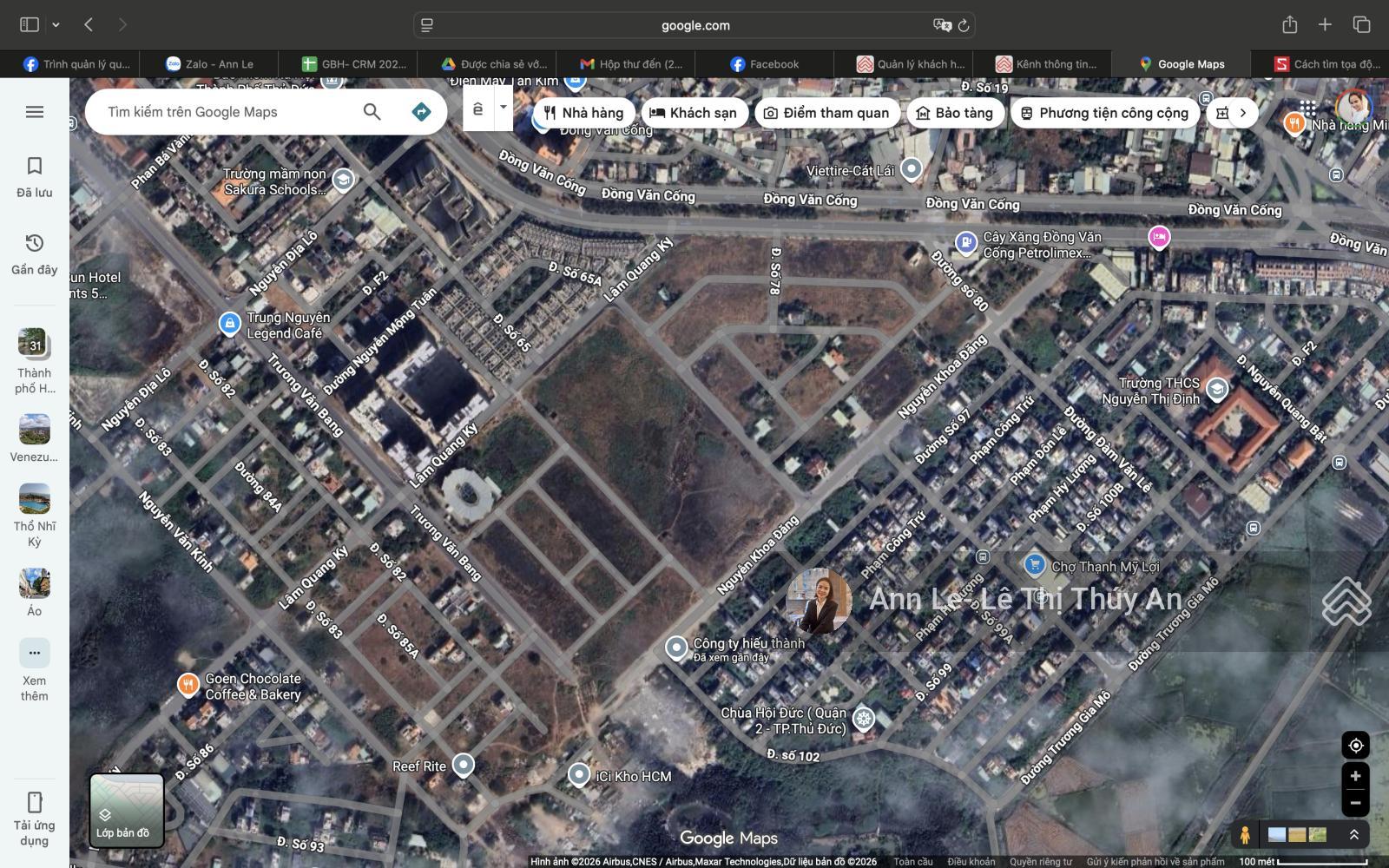Center map on my location
Viewport: 1389px width, 868px height.
[1355, 746]
